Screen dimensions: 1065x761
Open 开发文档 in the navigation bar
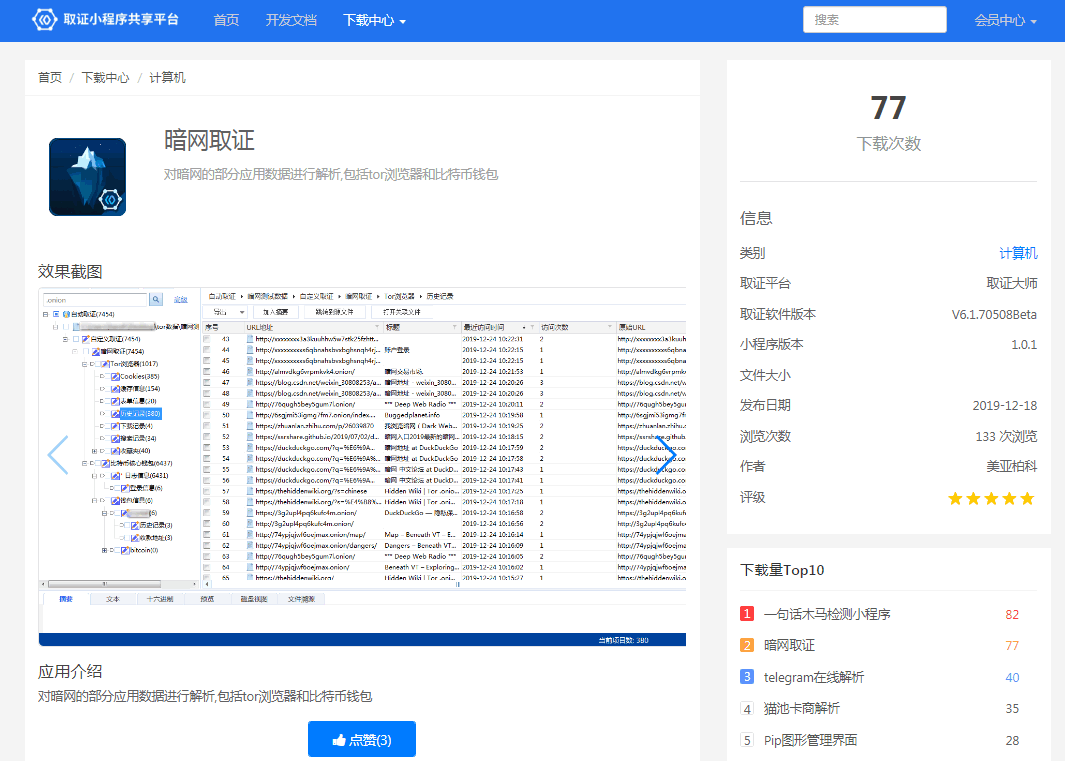pyautogui.click(x=291, y=20)
